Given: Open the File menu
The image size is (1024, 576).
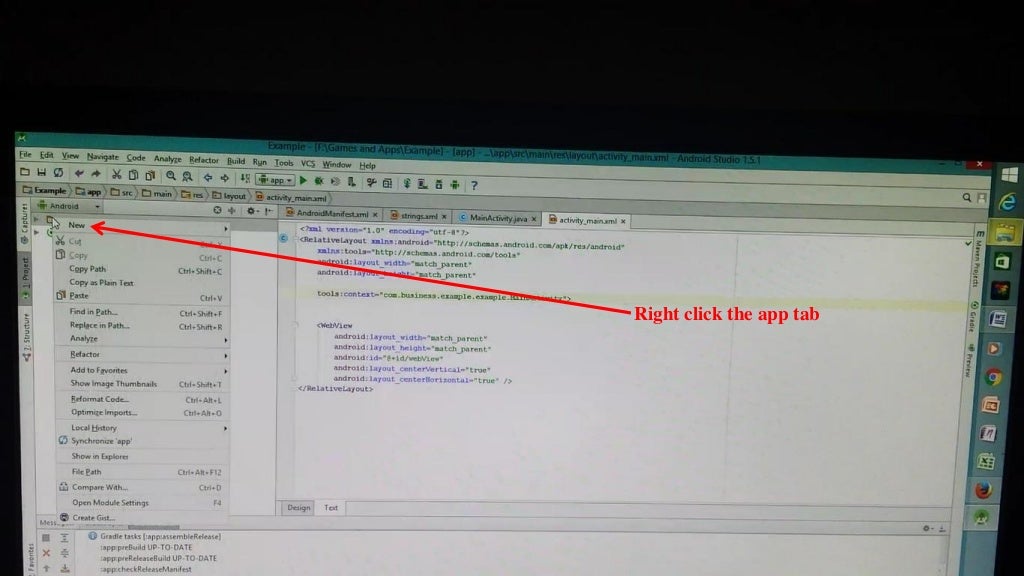Looking at the screenshot, I should 25,155.
